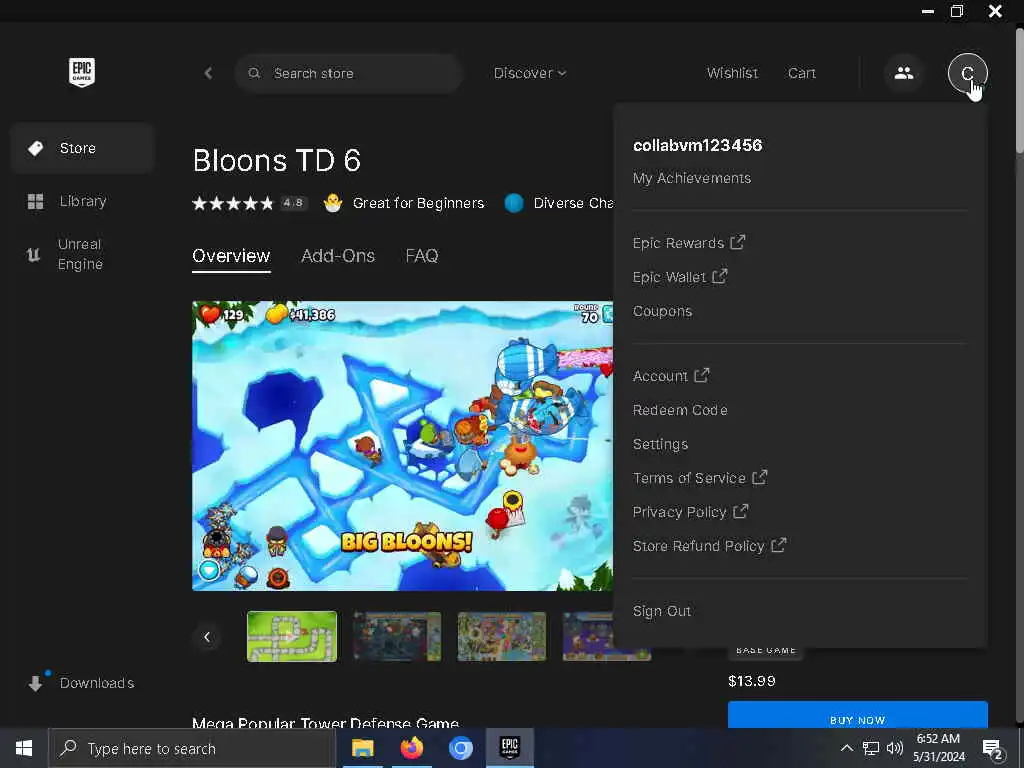Switch to the Overview tab
Image resolution: width=1024 pixels, height=768 pixels.
tap(231, 255)
